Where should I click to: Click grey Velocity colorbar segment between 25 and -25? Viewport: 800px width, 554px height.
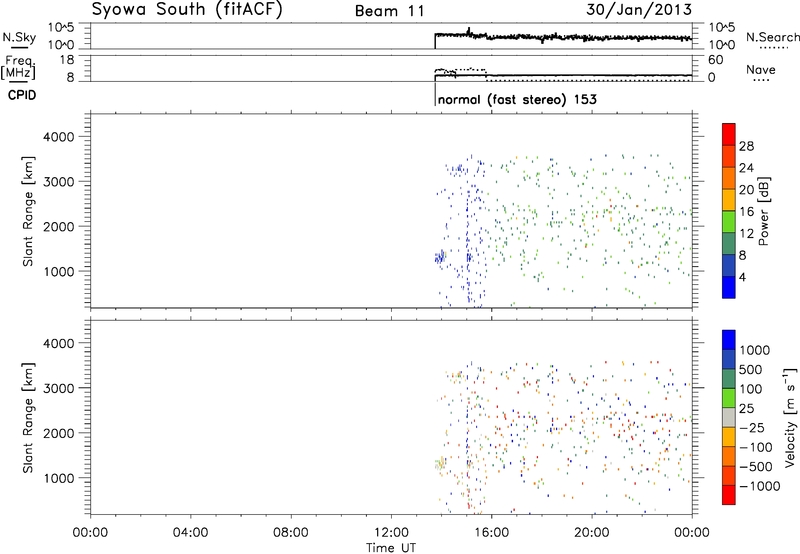[x=729, y=417]
